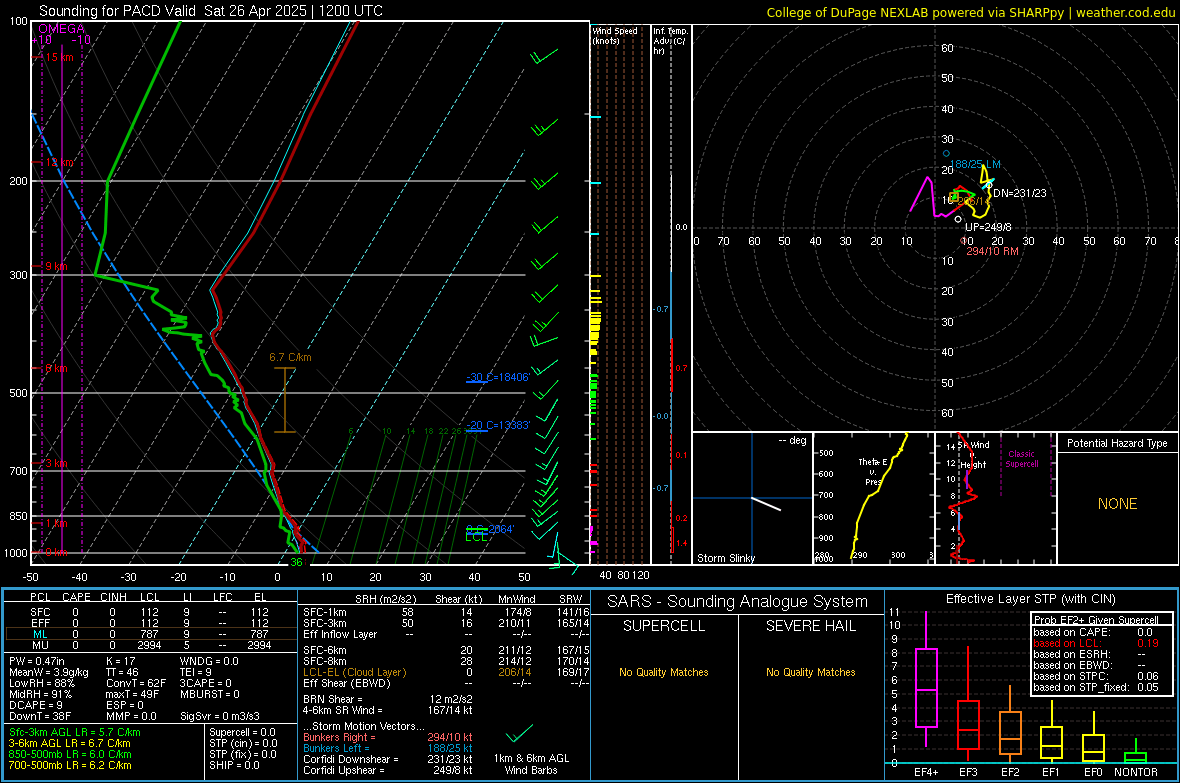This screenshot has width=1180, height=783.
Task: Select the 'SFC' parcel row label
Action: [40, 612]
